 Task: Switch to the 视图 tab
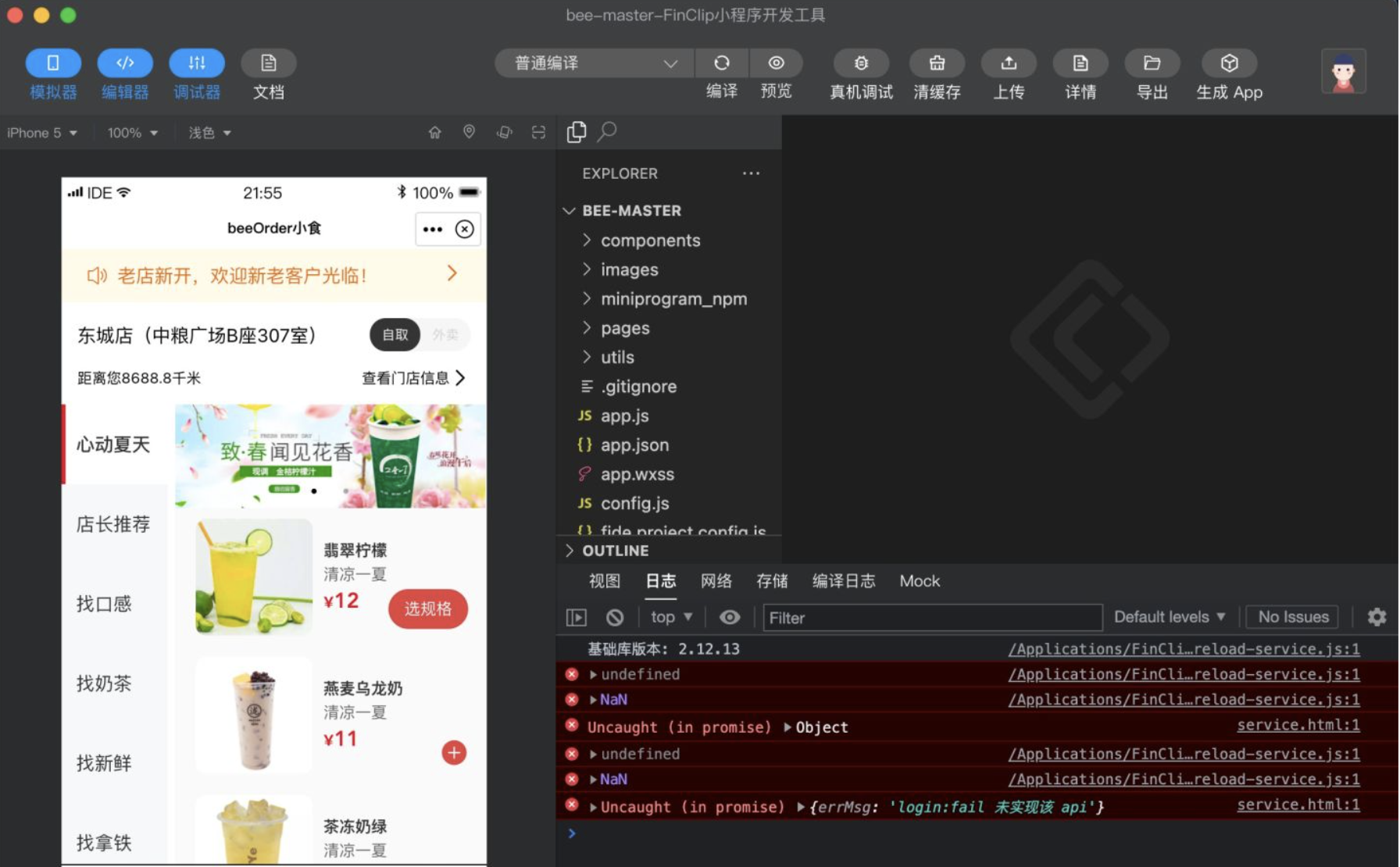click(605, 581)
